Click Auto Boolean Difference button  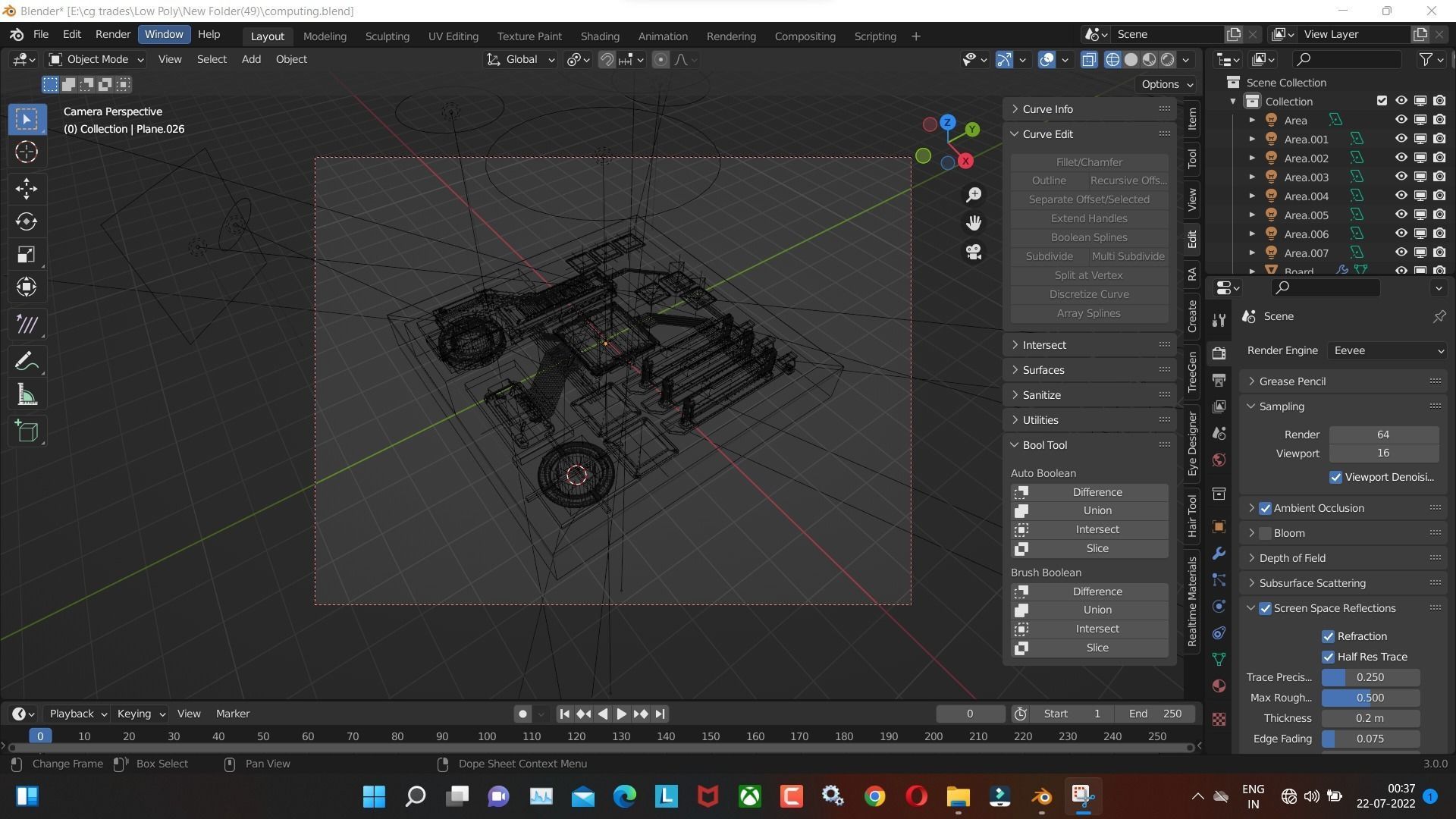point(1090,492)
